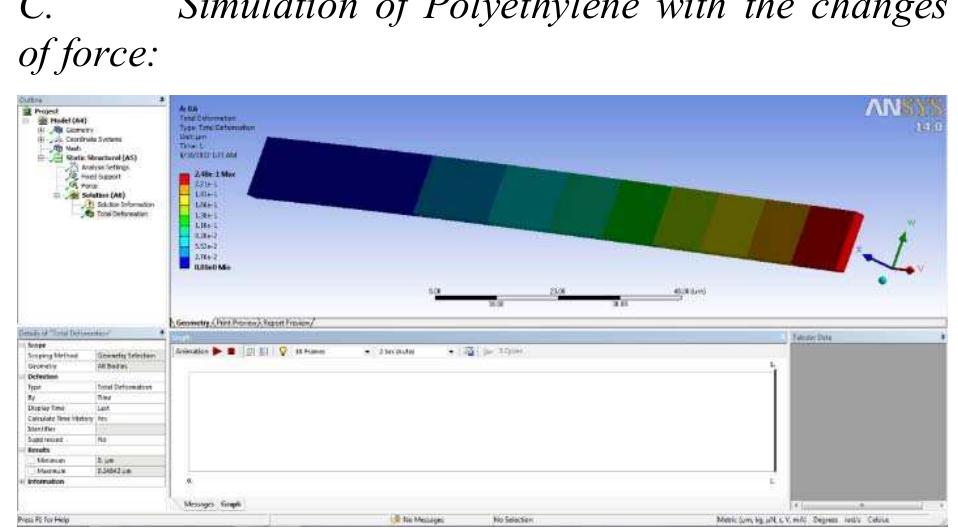Pin the Outline panel
958x528 pixels.
click(x=162, y=100)
